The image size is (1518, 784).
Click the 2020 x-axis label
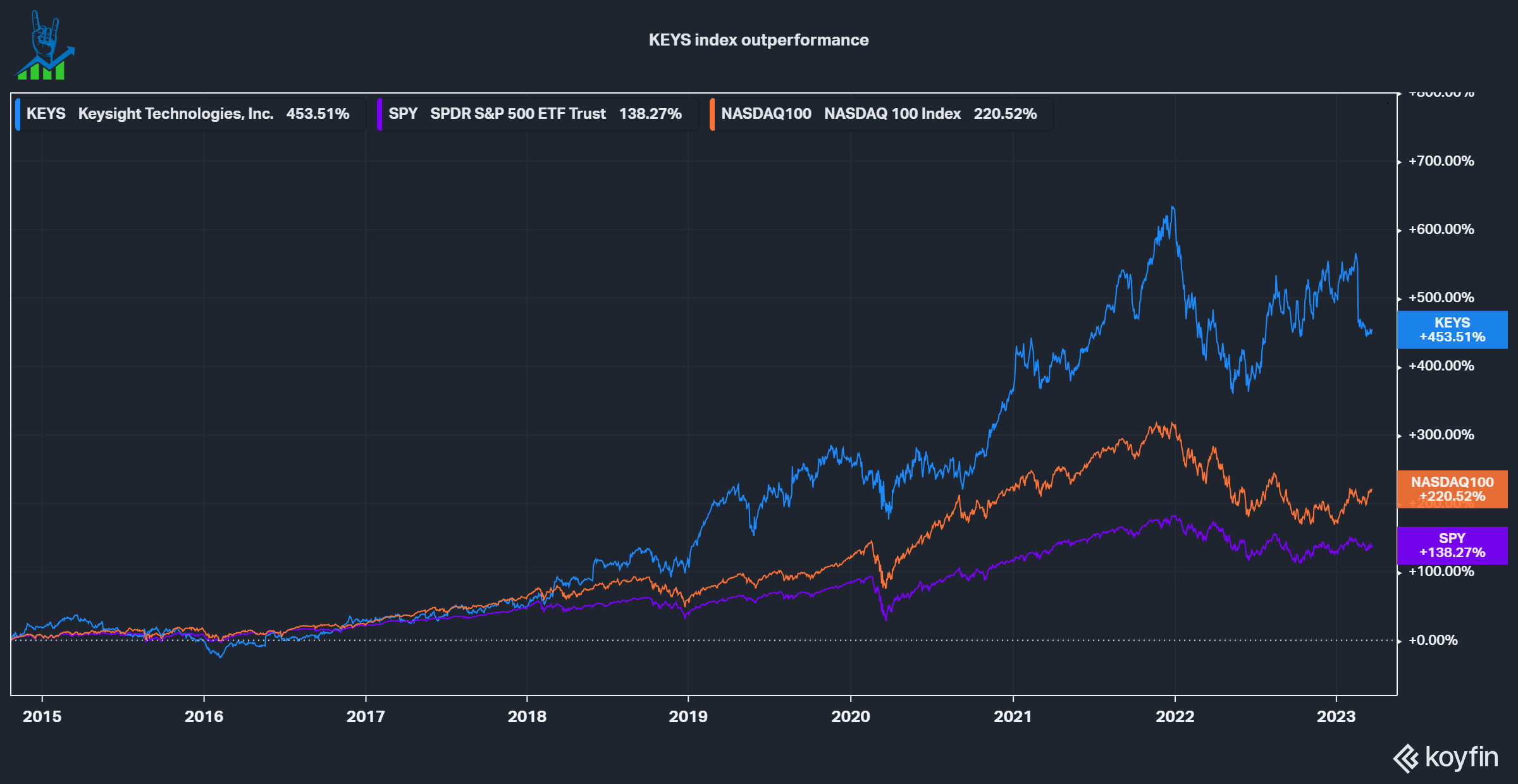point(851,716)
